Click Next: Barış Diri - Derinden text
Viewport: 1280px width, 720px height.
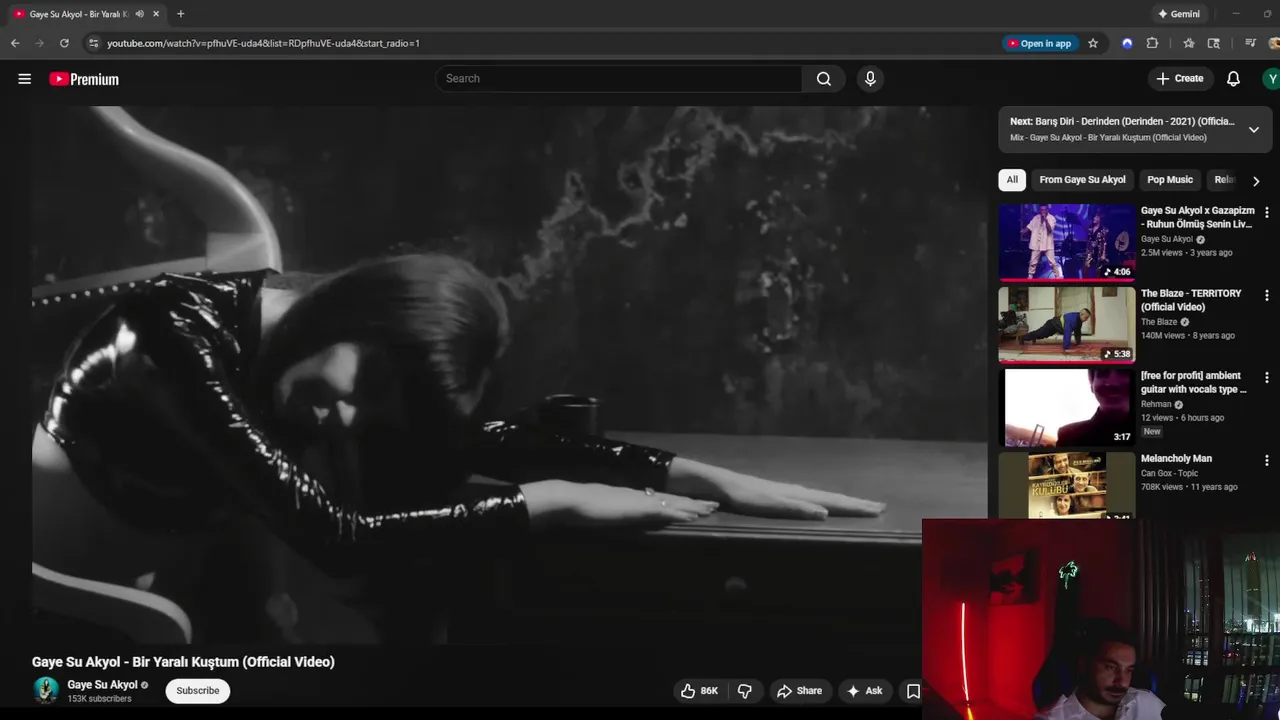pyautogui.click(x=1122, y=121)
